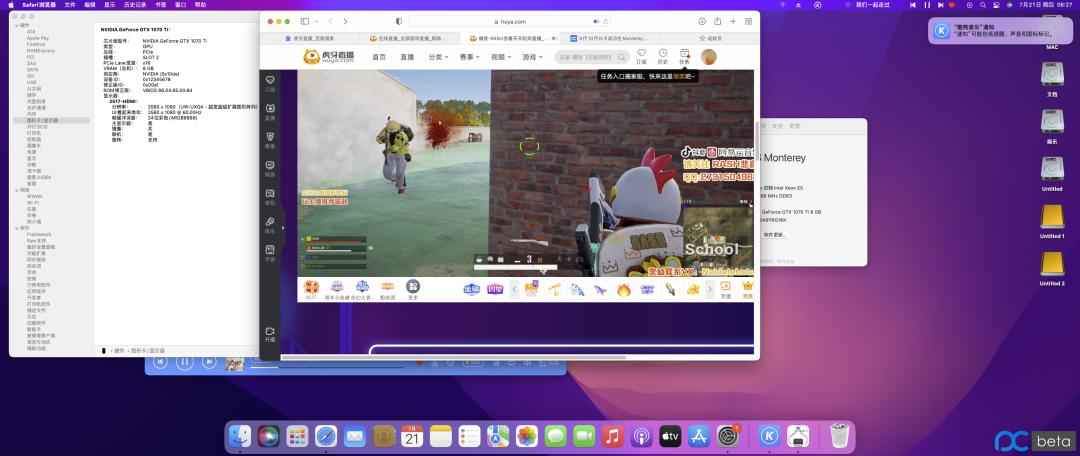Open the 书签 menu in menu bar
This screenshot has height=456, width=1080.
tap(160, 5)
